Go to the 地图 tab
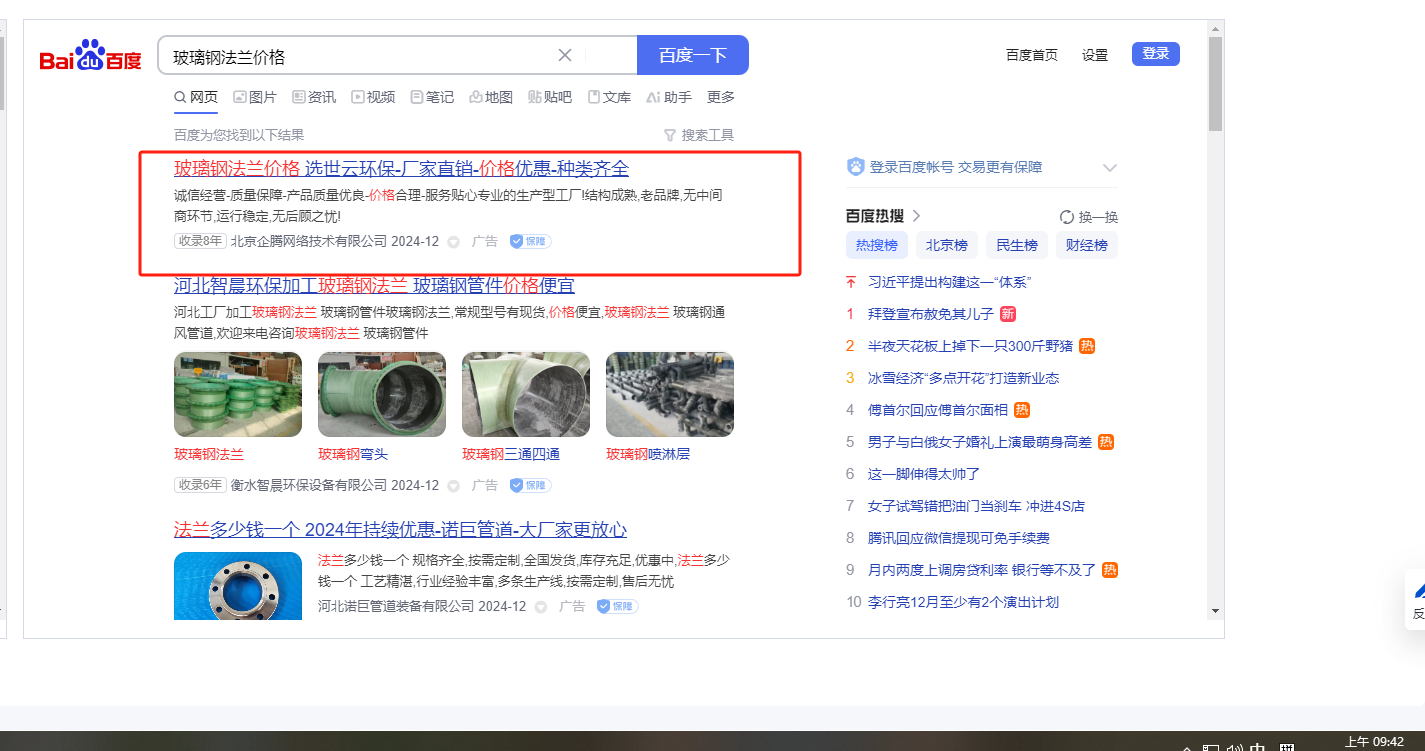Screen dimensions: 1425x751 click(x=491, y=97)
